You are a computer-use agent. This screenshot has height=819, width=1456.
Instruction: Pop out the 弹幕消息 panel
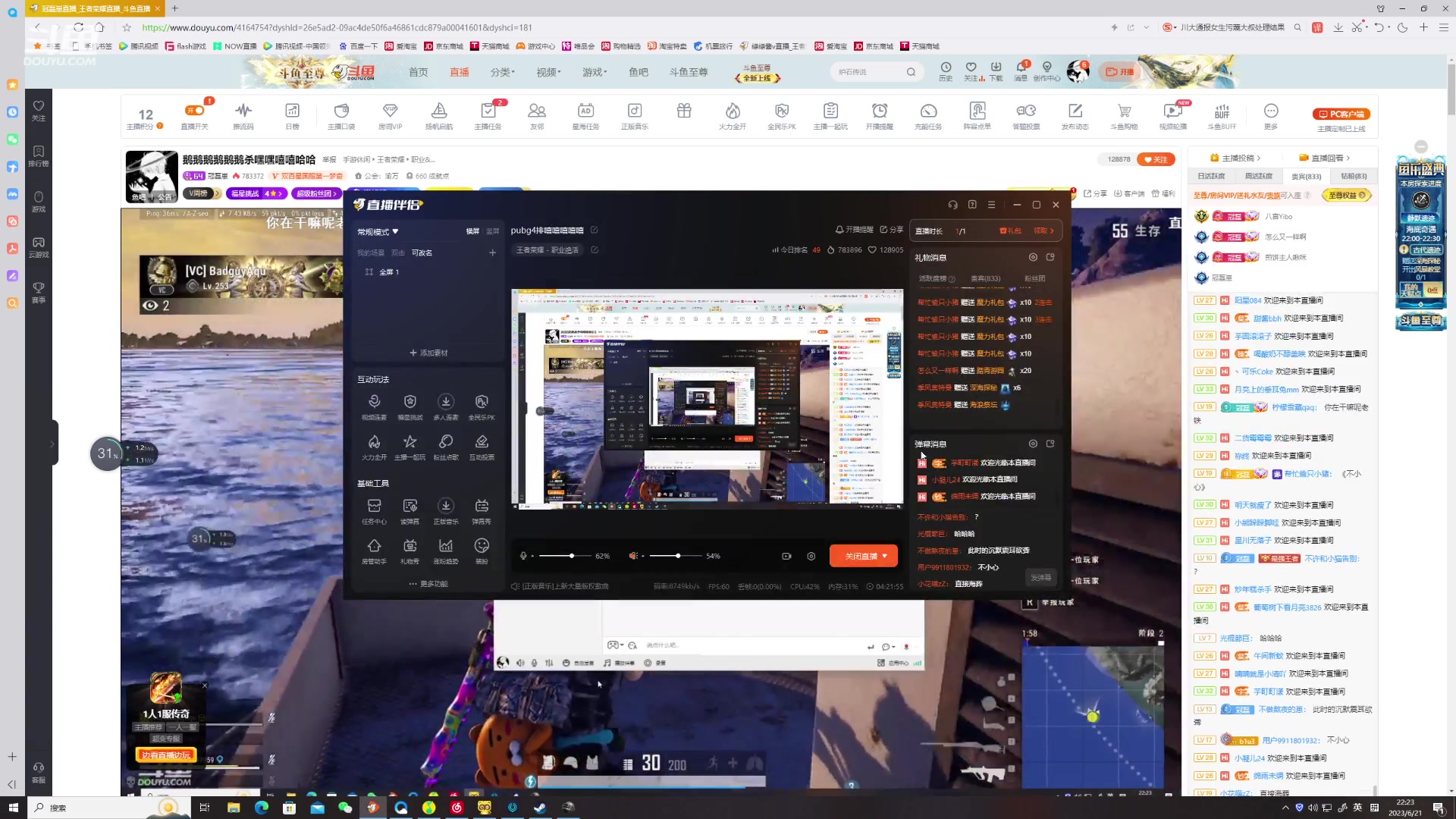(1050, 444)
